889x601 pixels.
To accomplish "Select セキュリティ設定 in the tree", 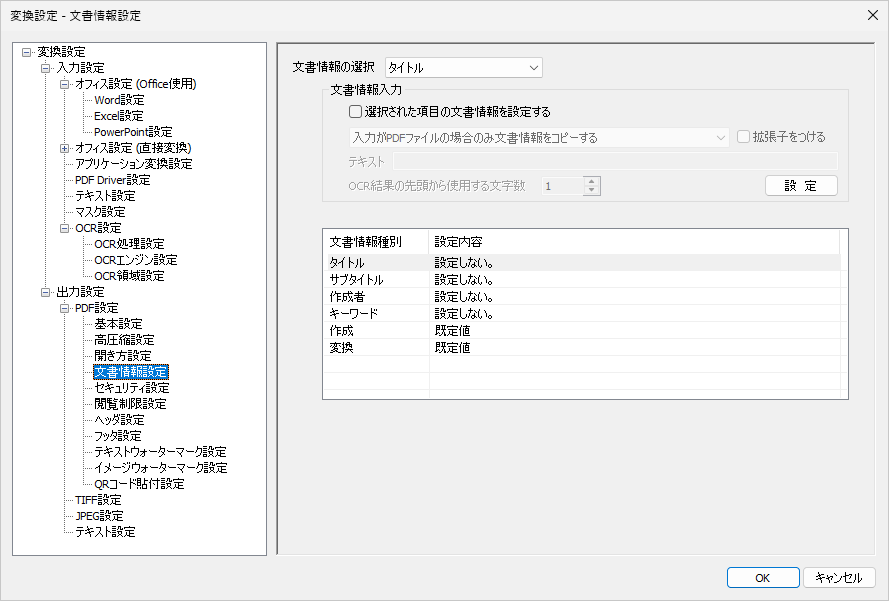I will (x=131, y=388).
